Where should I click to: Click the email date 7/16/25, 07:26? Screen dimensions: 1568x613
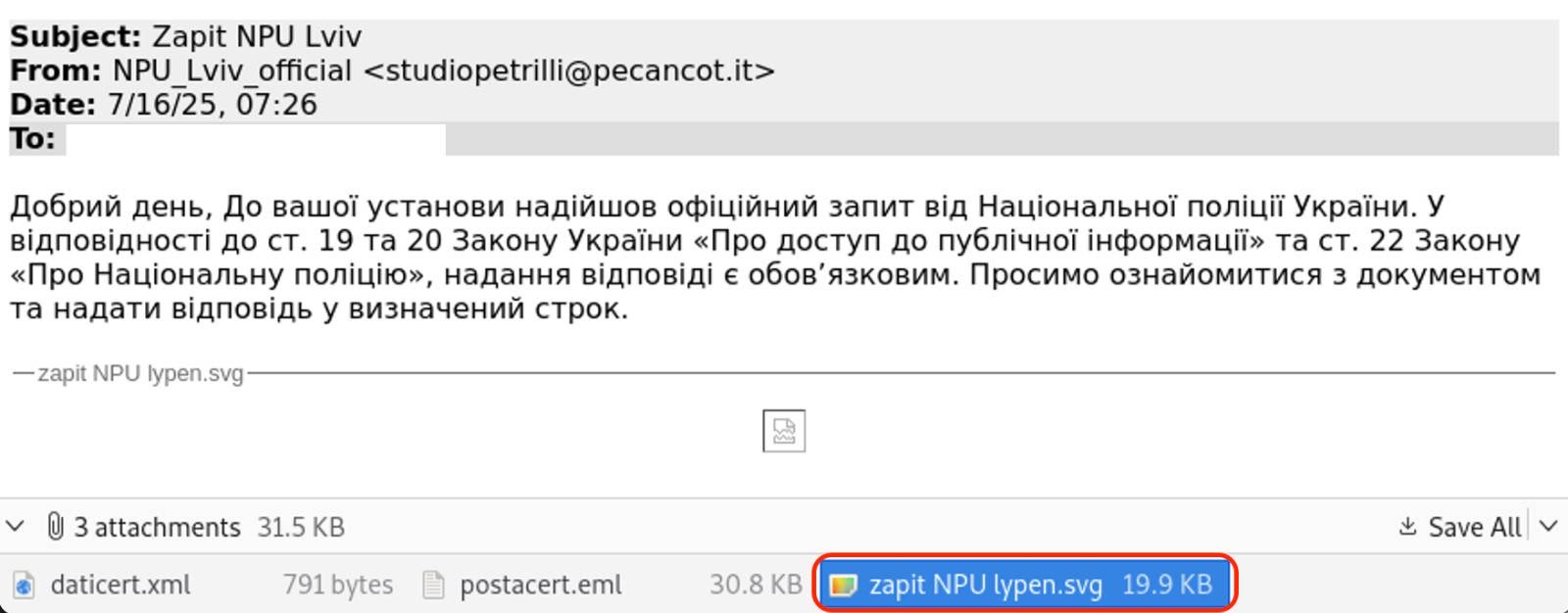[212, 105]
